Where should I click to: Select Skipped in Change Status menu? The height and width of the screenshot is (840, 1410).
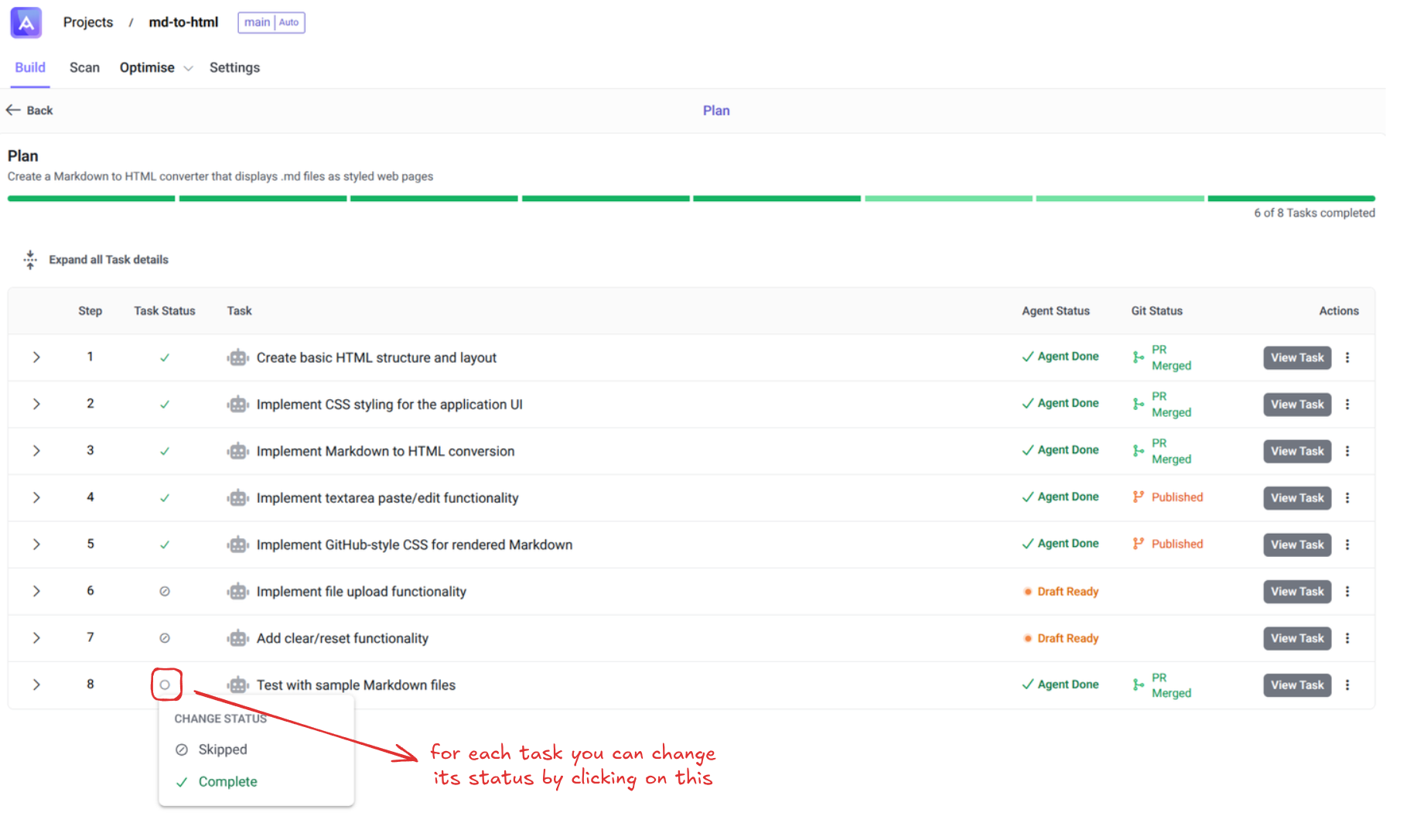[222, 750]
